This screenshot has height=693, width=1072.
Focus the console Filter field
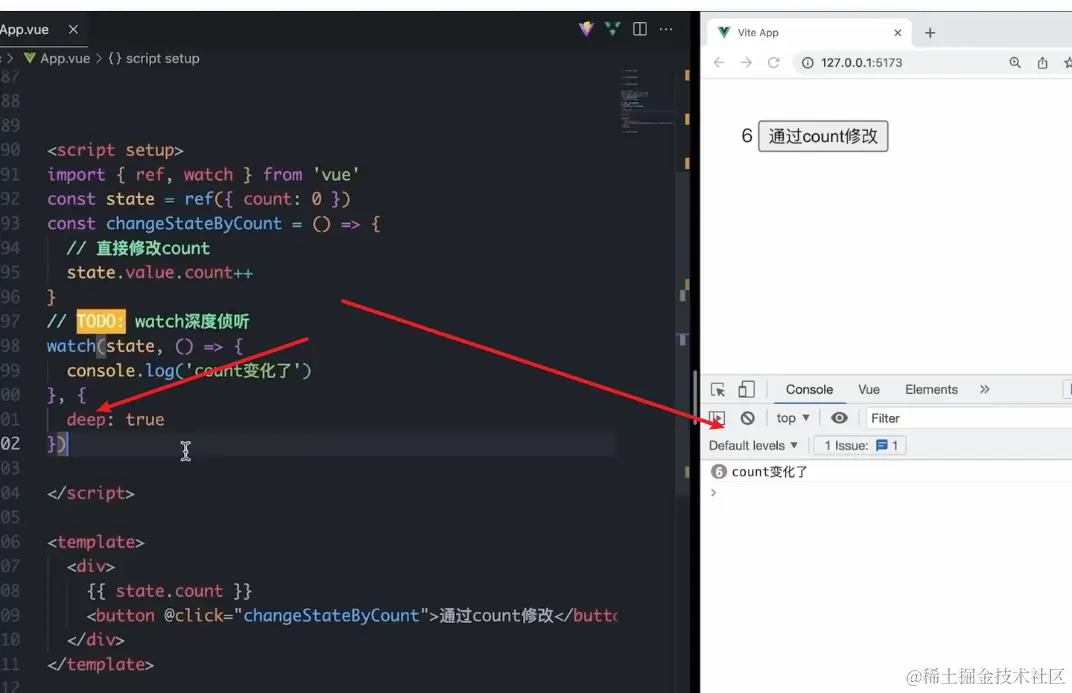tap(969, 418)
